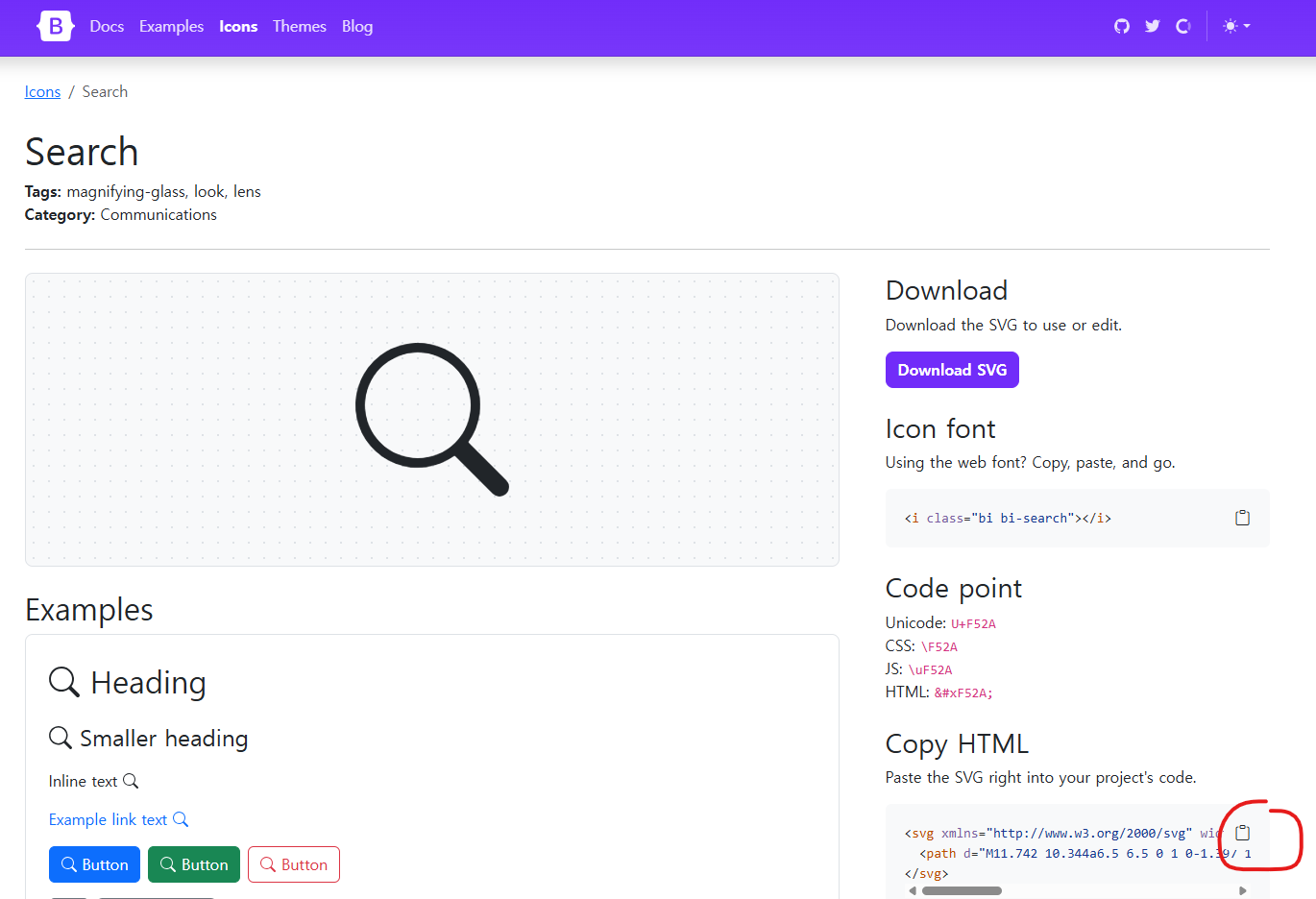
Task: Click the magnifier icon beside Heading
Action: (64, 682)
